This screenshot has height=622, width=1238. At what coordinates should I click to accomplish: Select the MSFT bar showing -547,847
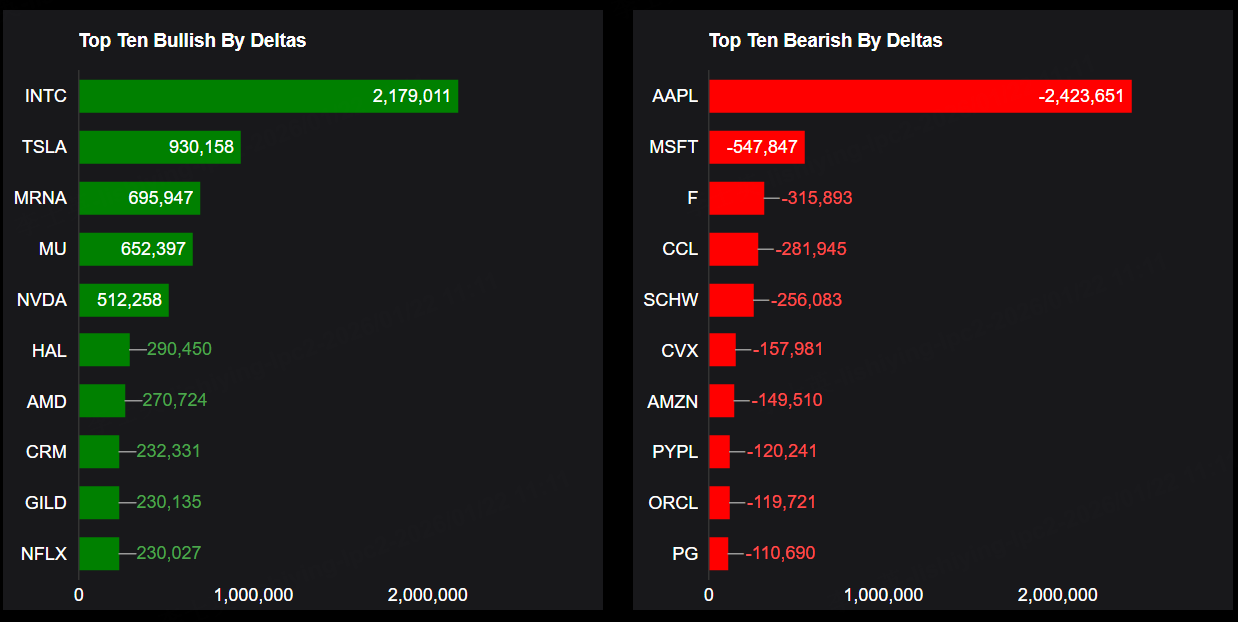coord(756,147)
